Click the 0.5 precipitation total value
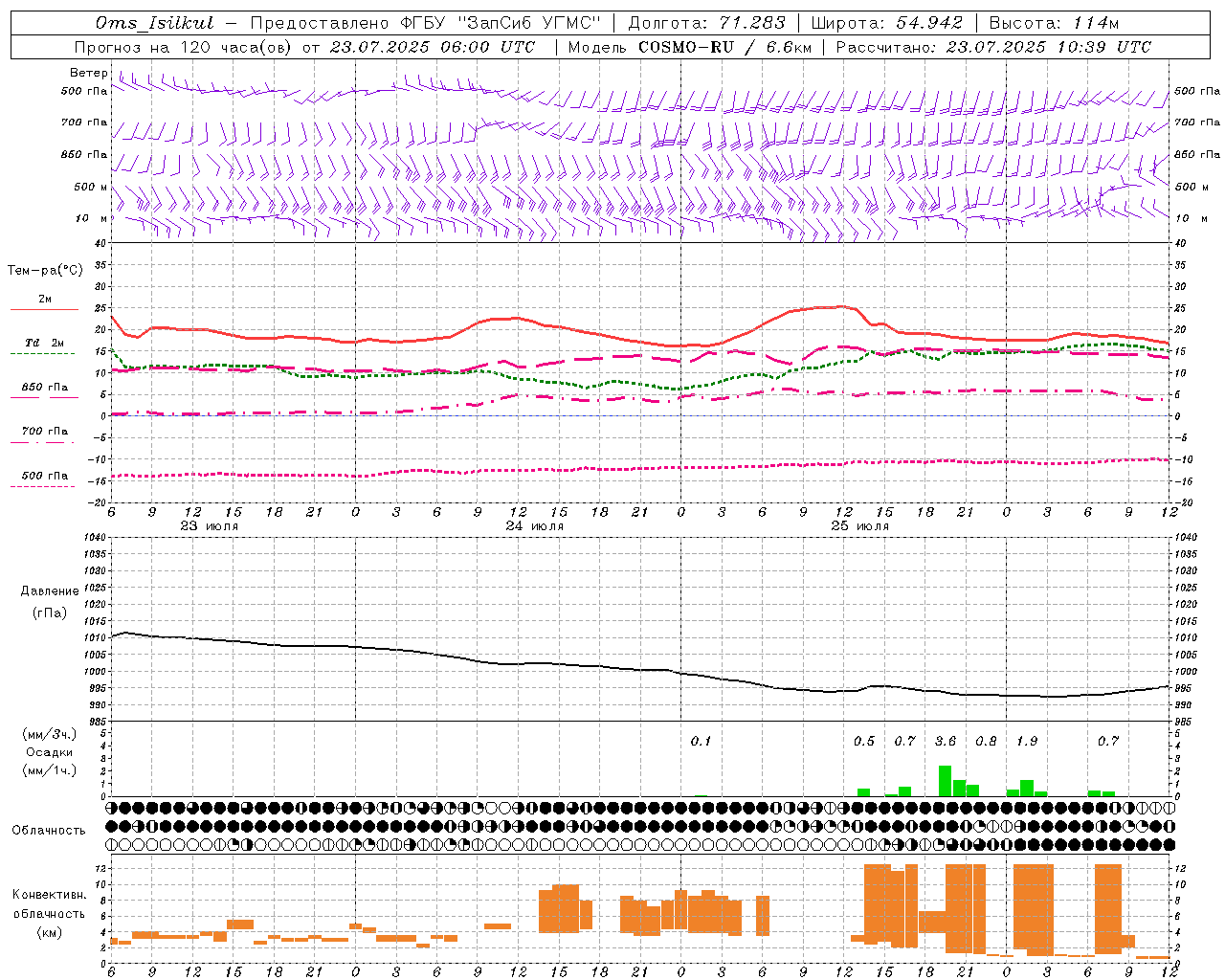The height and width of the screenshot is (980, 1225). (864, 741)
